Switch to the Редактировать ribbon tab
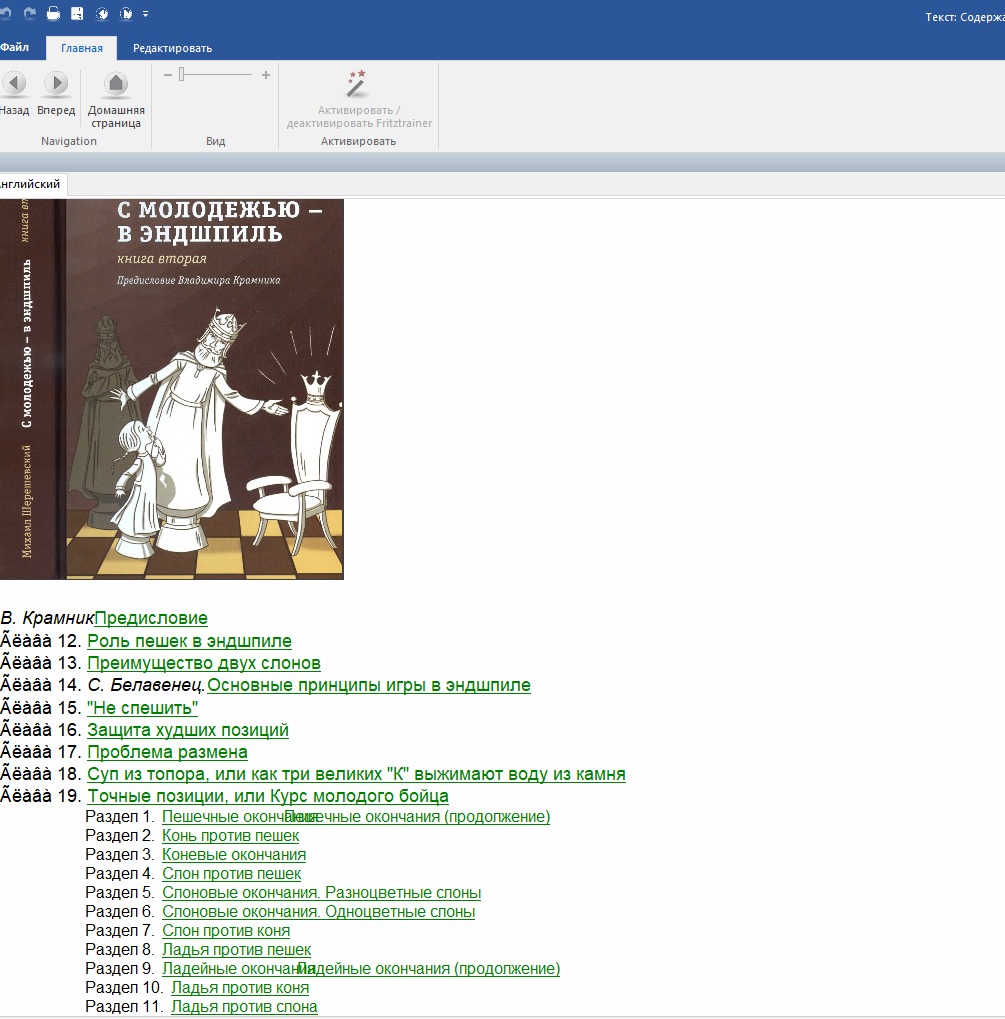The height and width of the screenshot is (1019, 1005). pos(172,48)
